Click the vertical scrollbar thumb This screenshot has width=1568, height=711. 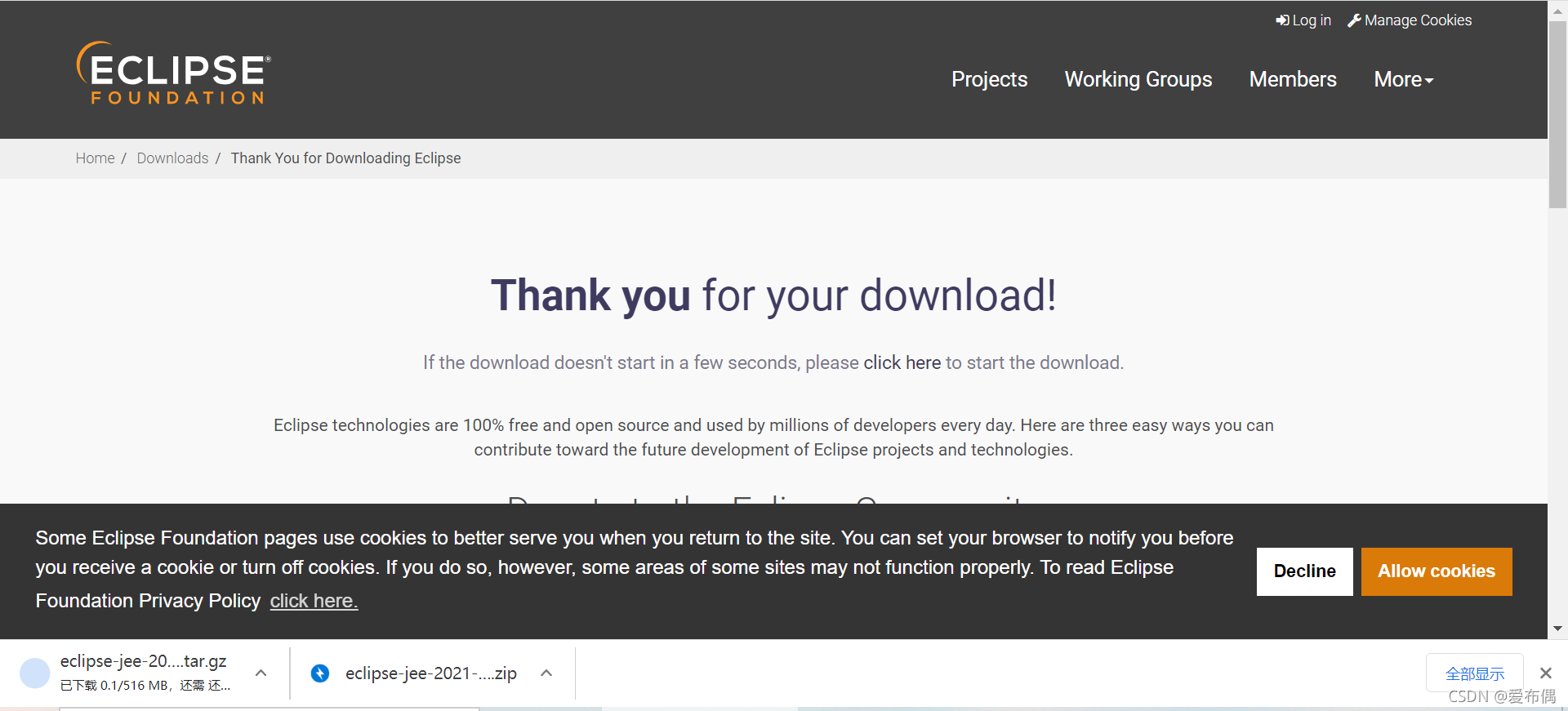[x=1557, y=114]
